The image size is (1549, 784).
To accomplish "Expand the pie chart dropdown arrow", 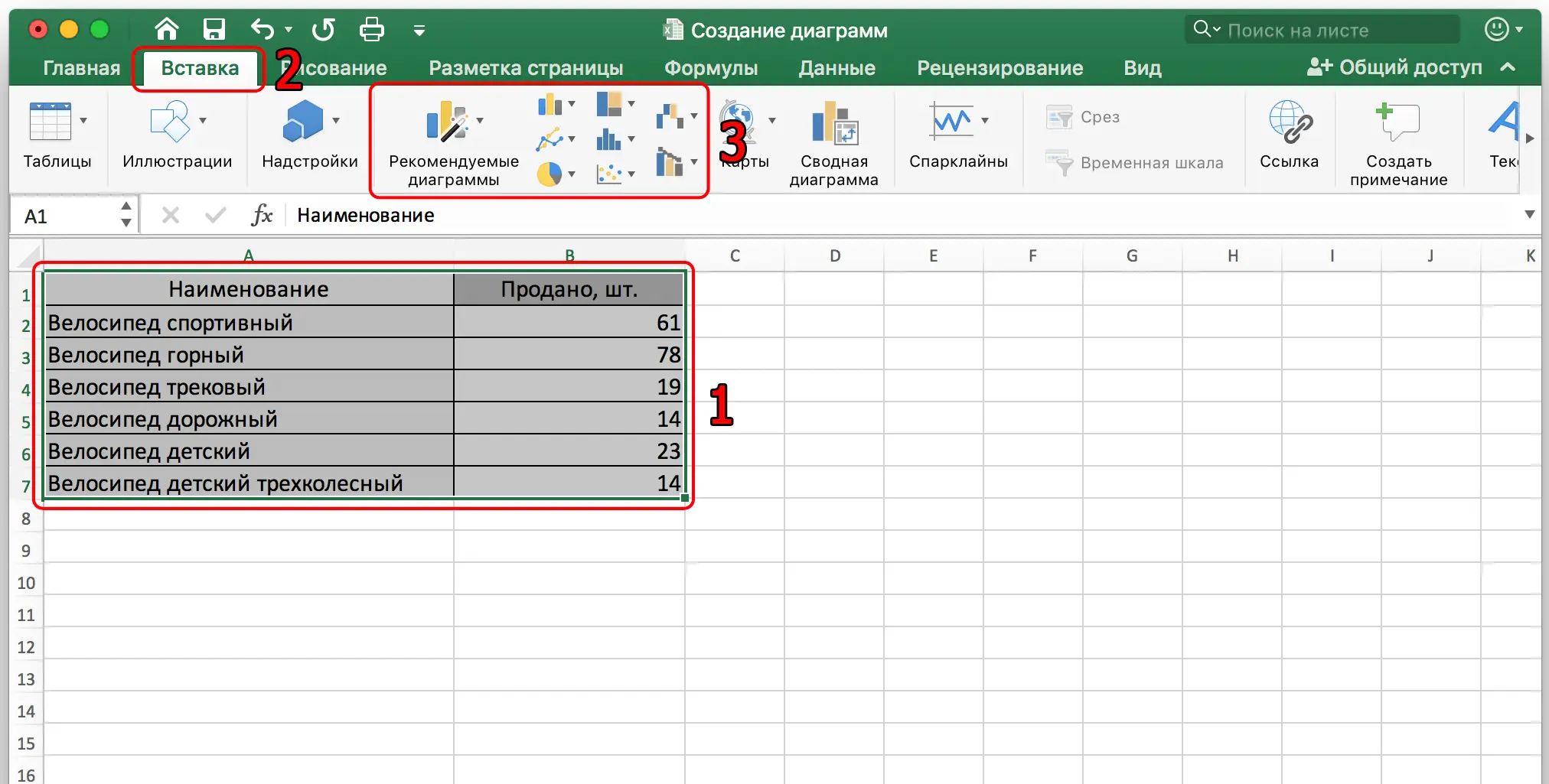I will coord(572,174).
